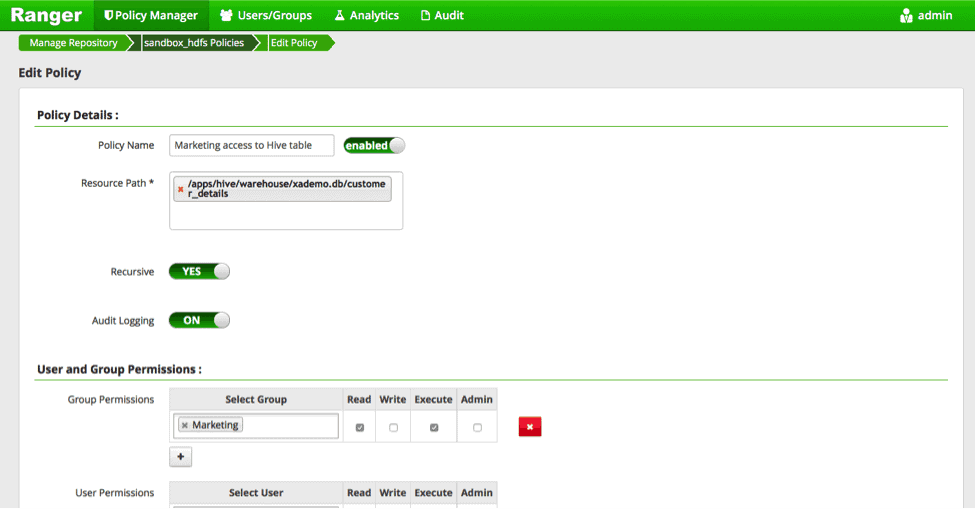Turn off the Audit Logging switch
Image resolution: width=975 pixels, height=509 pixels.
click(199, 321)
